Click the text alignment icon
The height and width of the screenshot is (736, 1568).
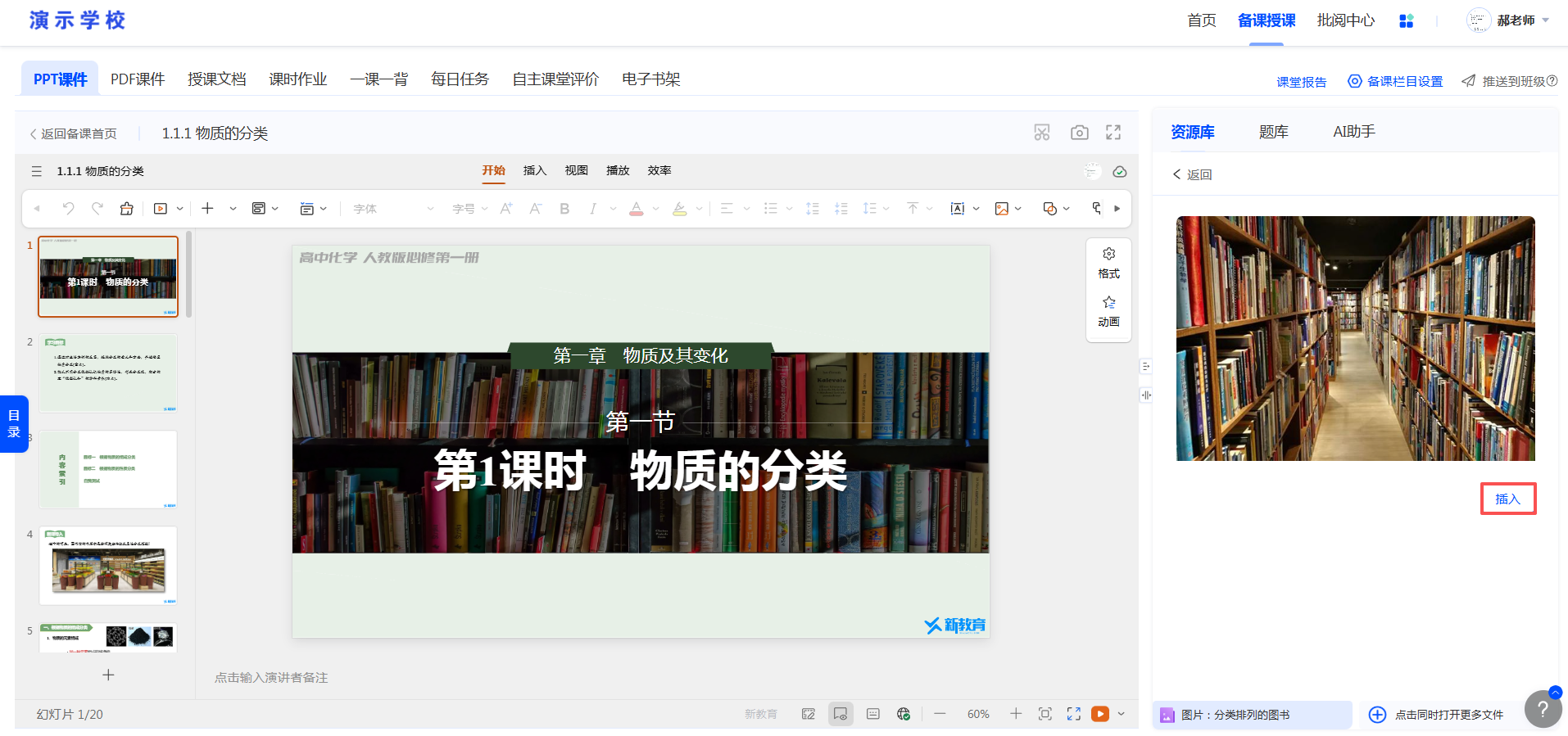[727, 209]
